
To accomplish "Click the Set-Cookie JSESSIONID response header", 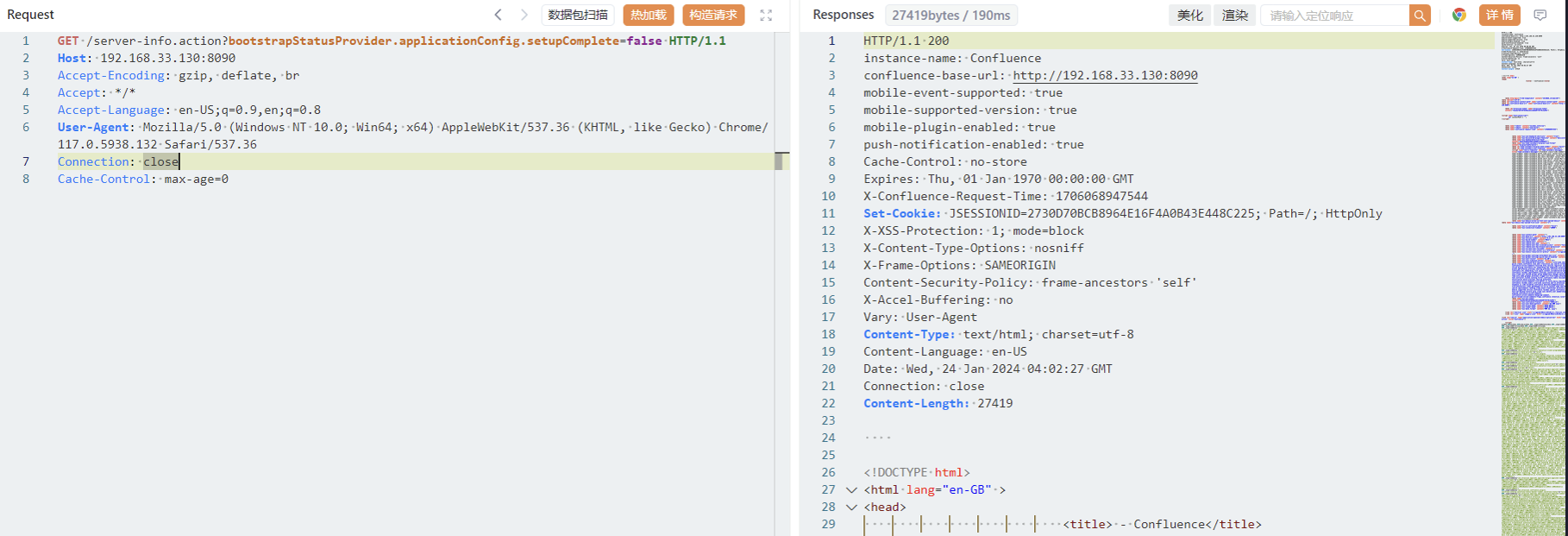I will (x=1123, y=213).
